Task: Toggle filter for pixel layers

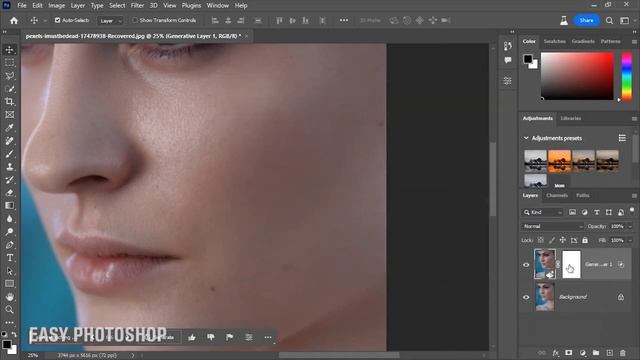Action: (572, 212)
